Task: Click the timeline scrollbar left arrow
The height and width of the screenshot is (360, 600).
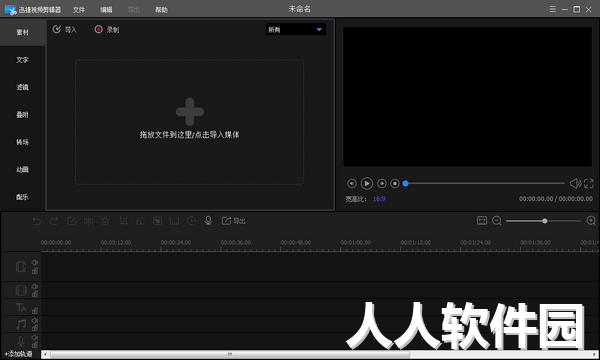Action: (45, 354)
